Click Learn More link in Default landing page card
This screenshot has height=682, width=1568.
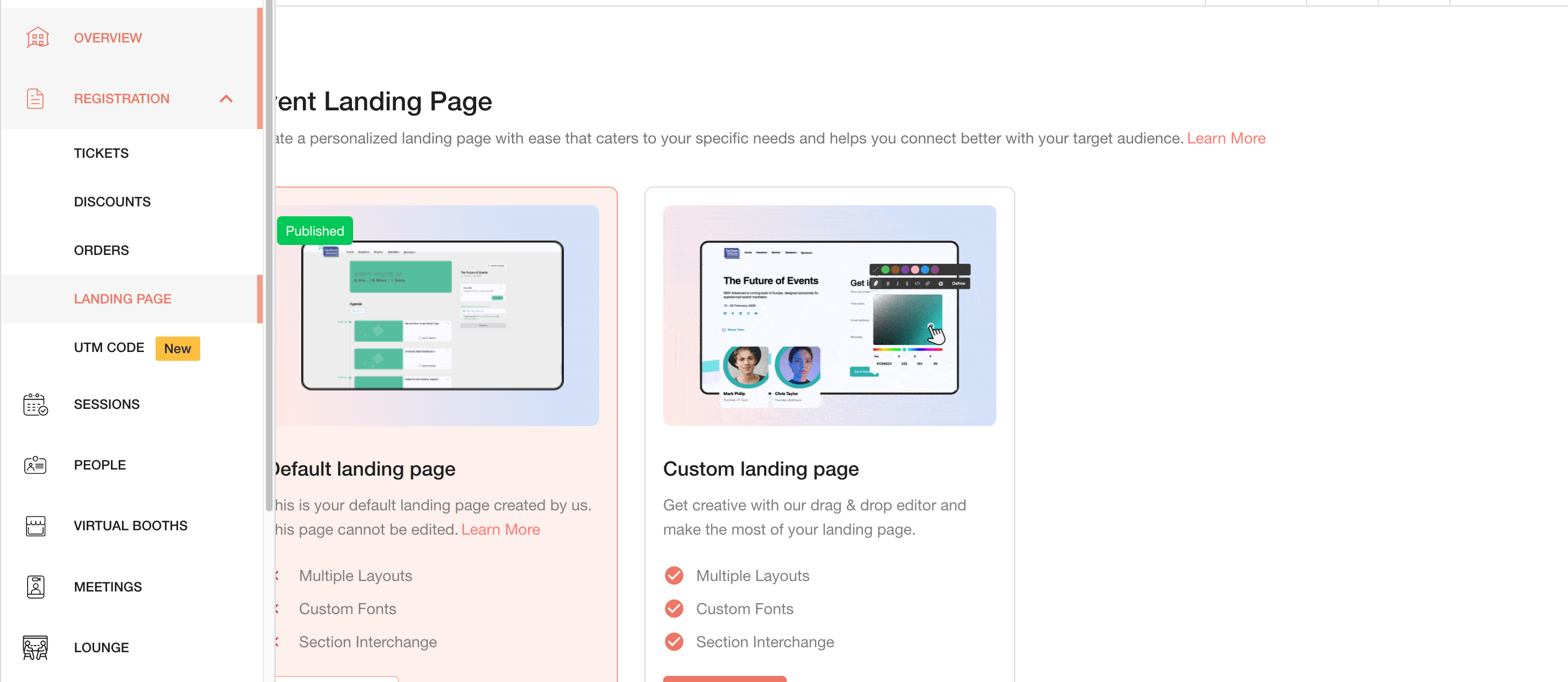500,529
